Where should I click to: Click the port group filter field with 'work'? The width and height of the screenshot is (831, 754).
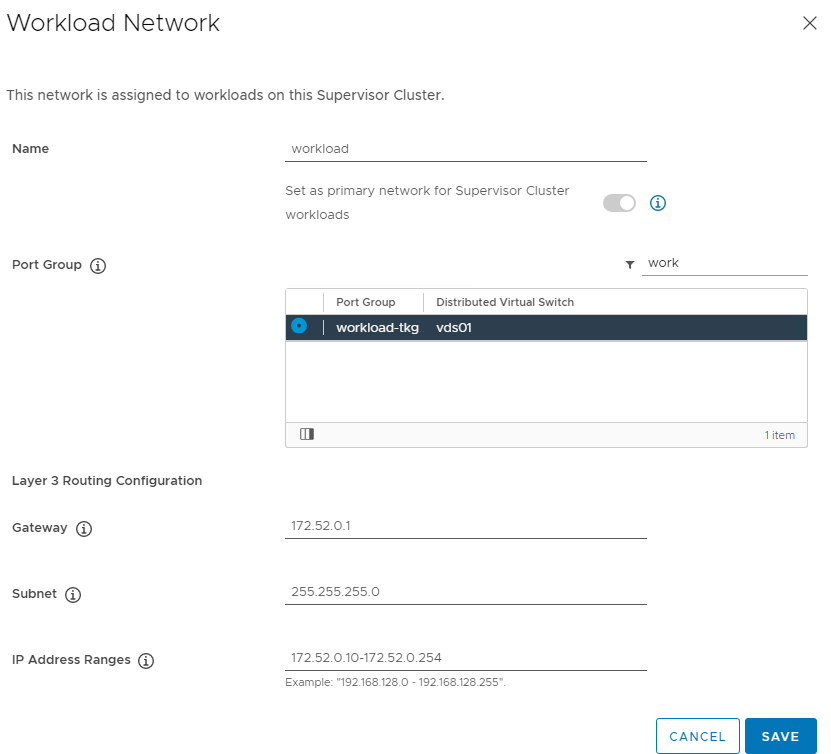click(724, 263)
